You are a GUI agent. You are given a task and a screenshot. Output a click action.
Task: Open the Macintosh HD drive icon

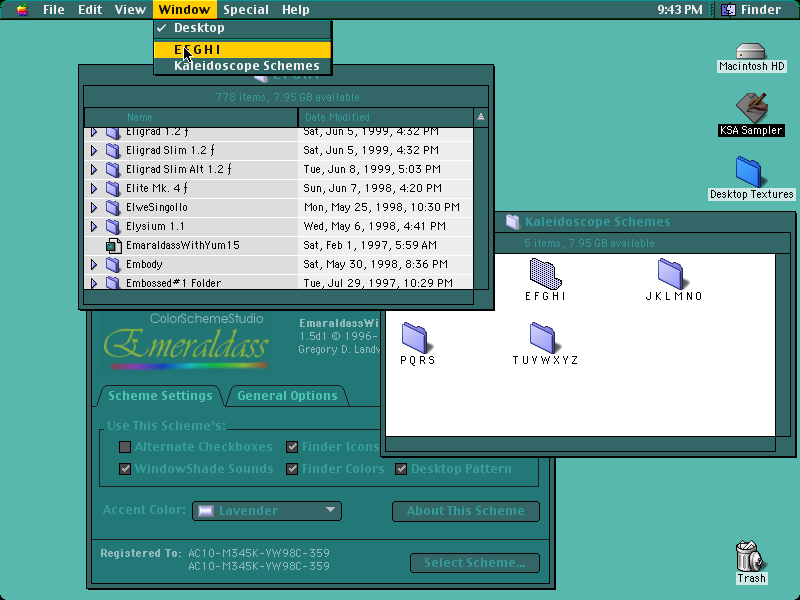click(751, 52)
